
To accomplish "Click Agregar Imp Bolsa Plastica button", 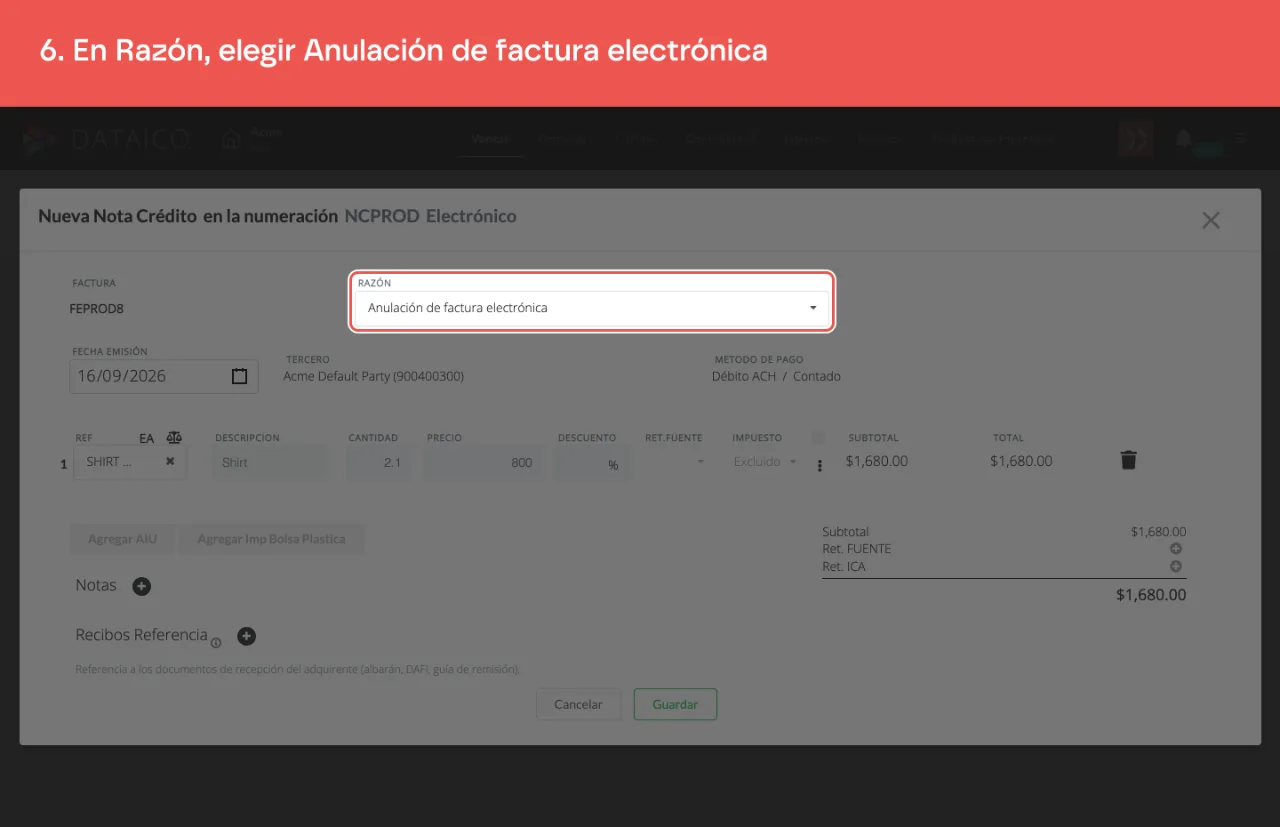I will tap(271, 539).
